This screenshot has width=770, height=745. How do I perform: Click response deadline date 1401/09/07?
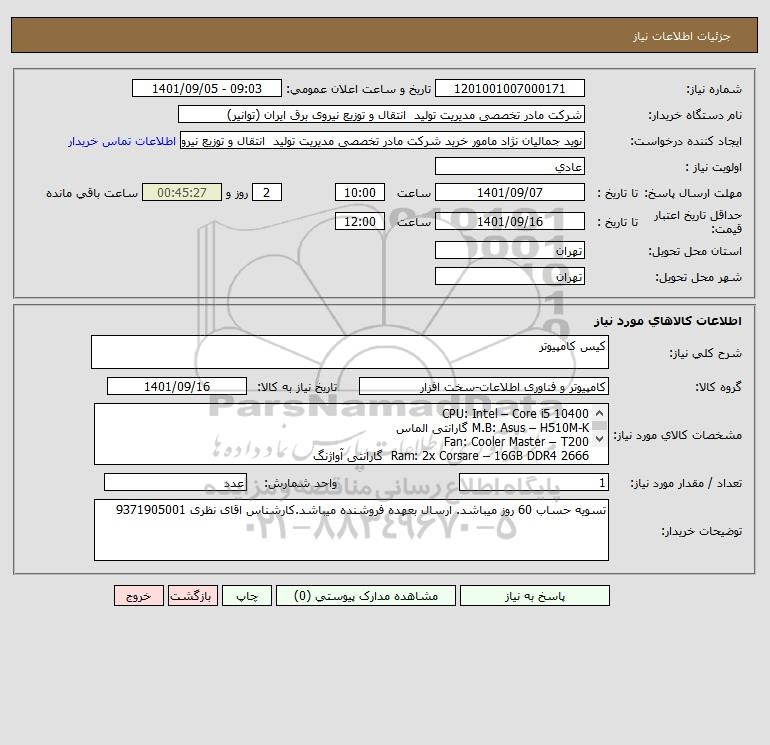point(510,193)
